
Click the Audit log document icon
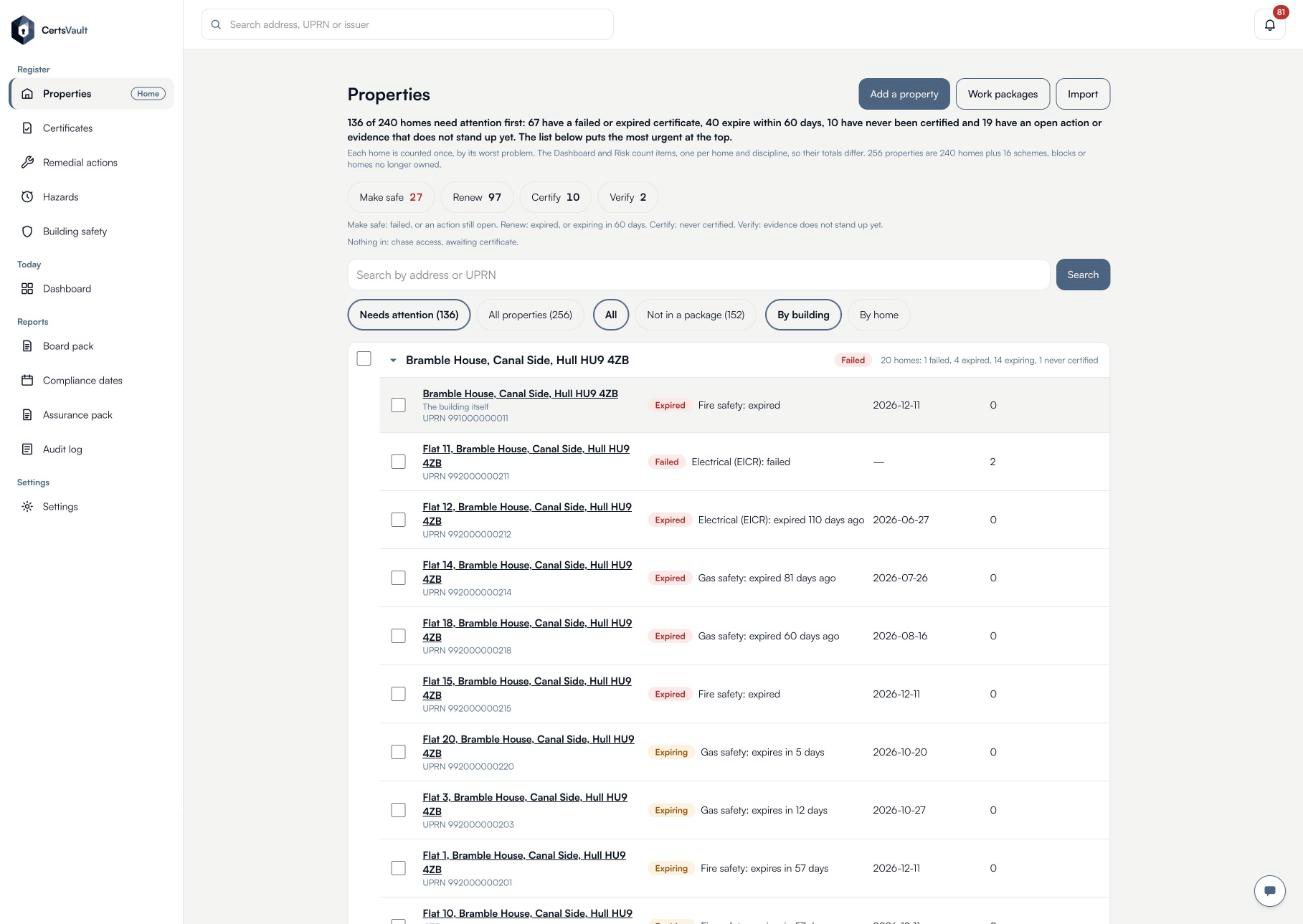pyautogui.click(x=27, y=449)
